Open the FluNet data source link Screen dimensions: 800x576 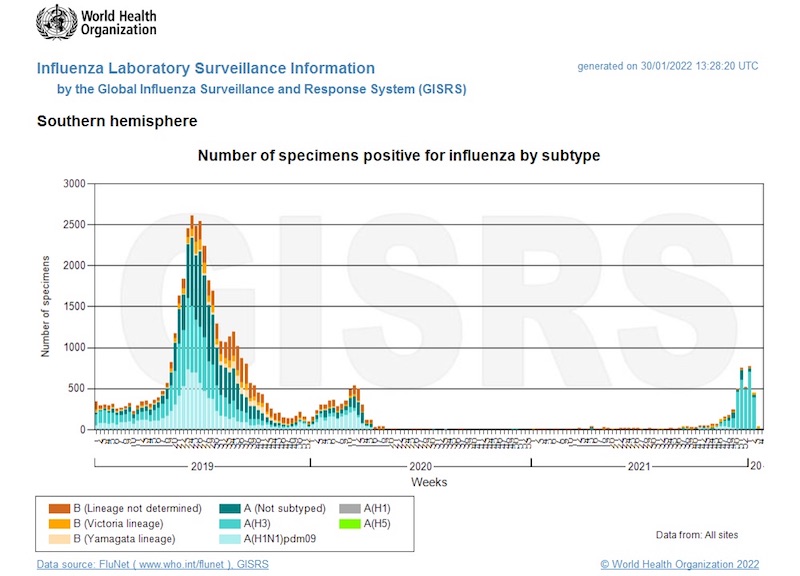tap(153, 564)
